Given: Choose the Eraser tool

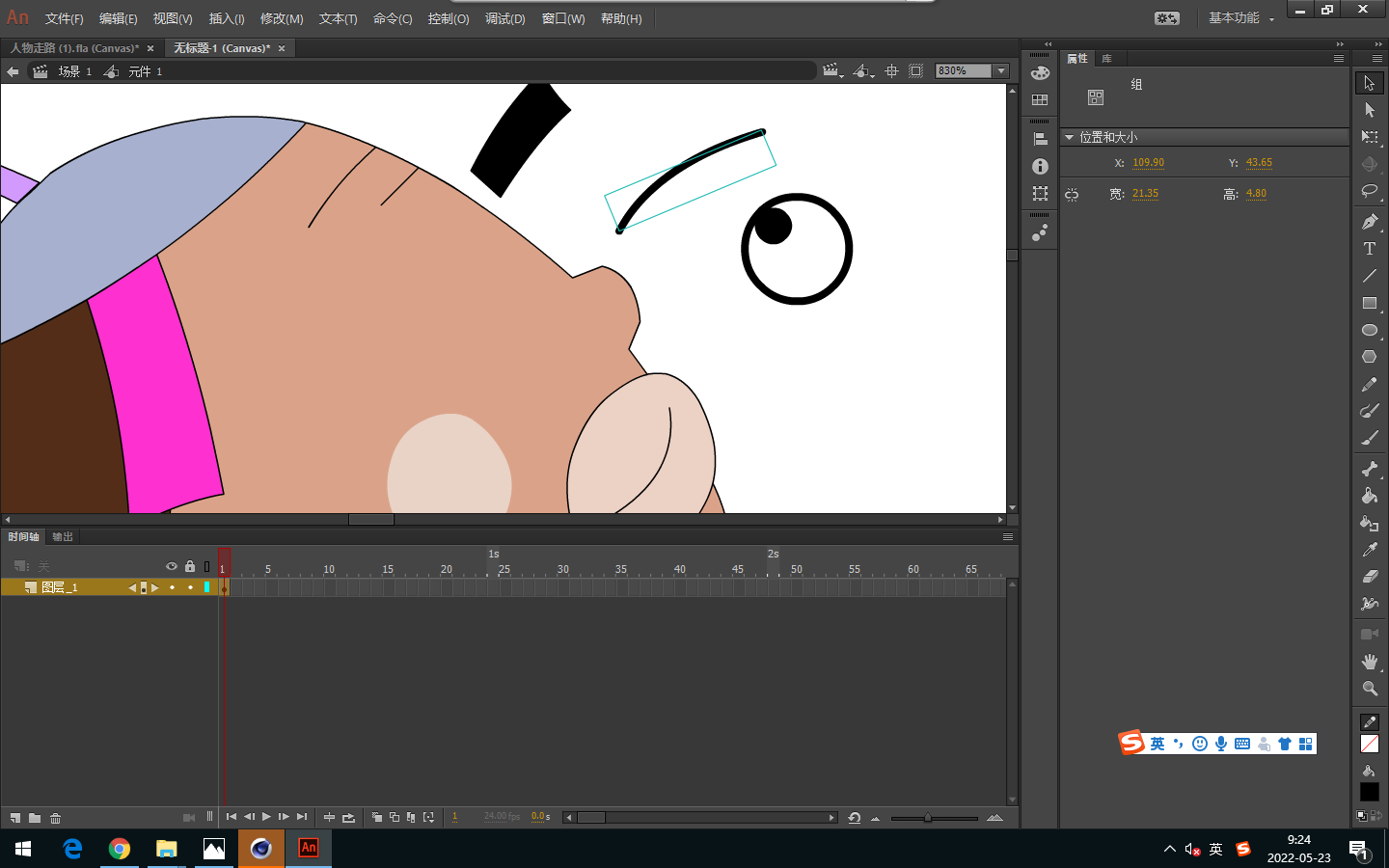Looking at the screenshot, I should pos(1369,577).
